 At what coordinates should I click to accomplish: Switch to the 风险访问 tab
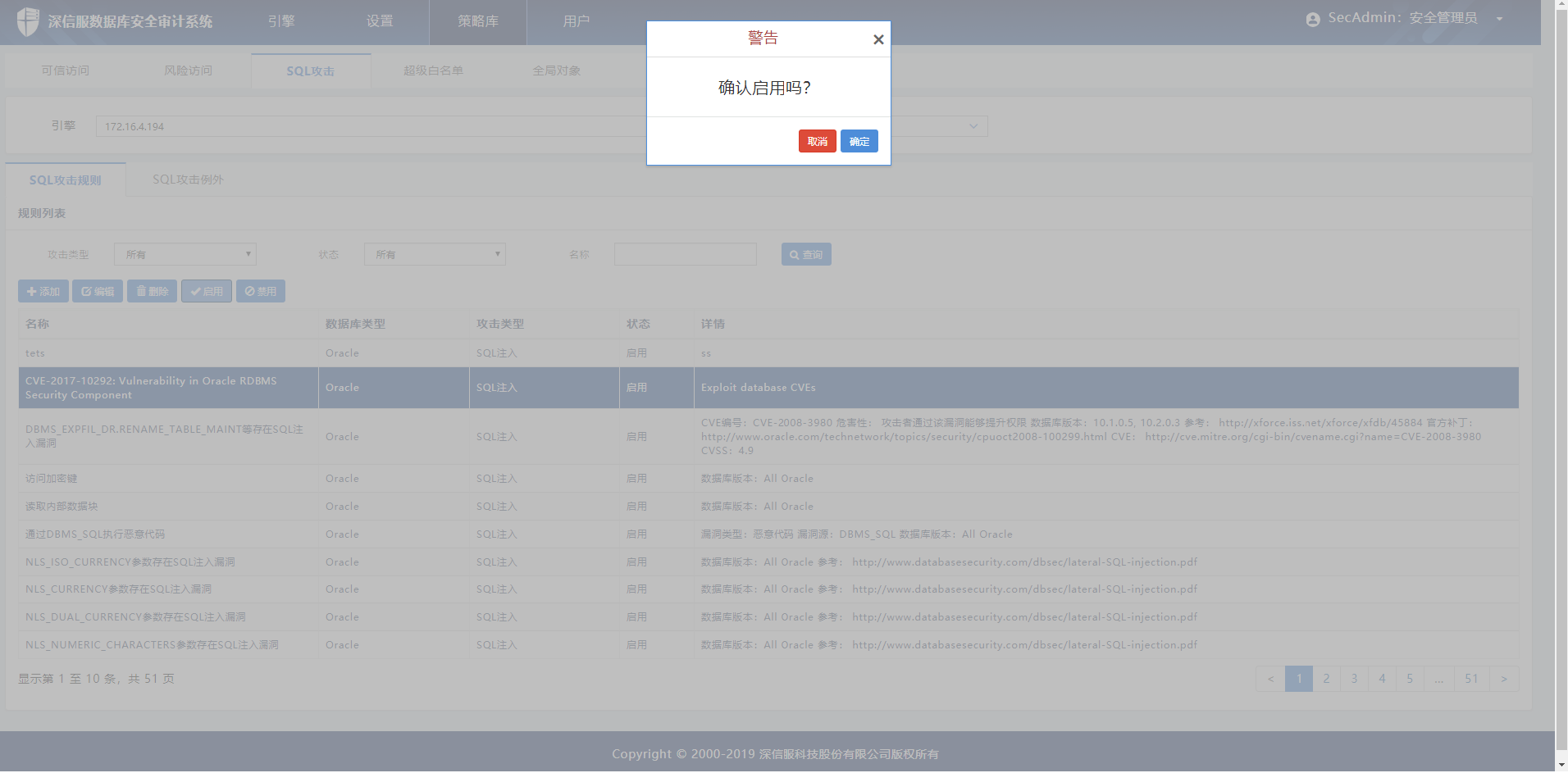click(x=188, y=71)
